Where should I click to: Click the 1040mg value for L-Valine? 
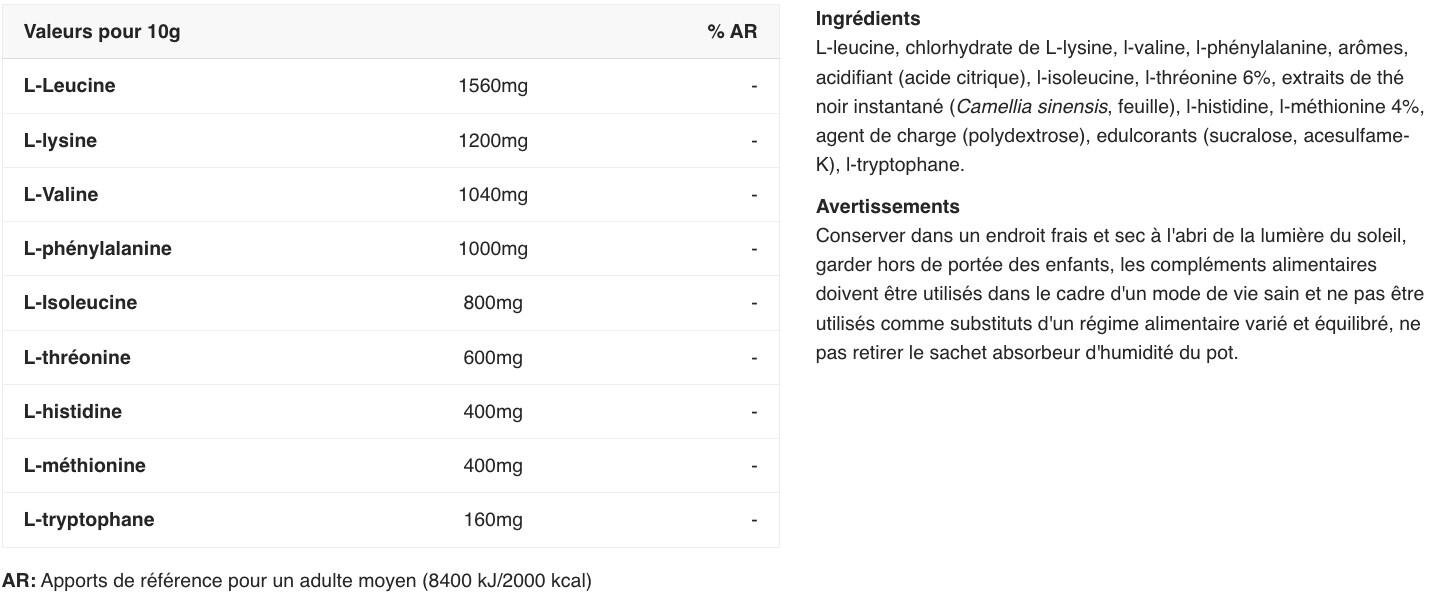[493, 195]
